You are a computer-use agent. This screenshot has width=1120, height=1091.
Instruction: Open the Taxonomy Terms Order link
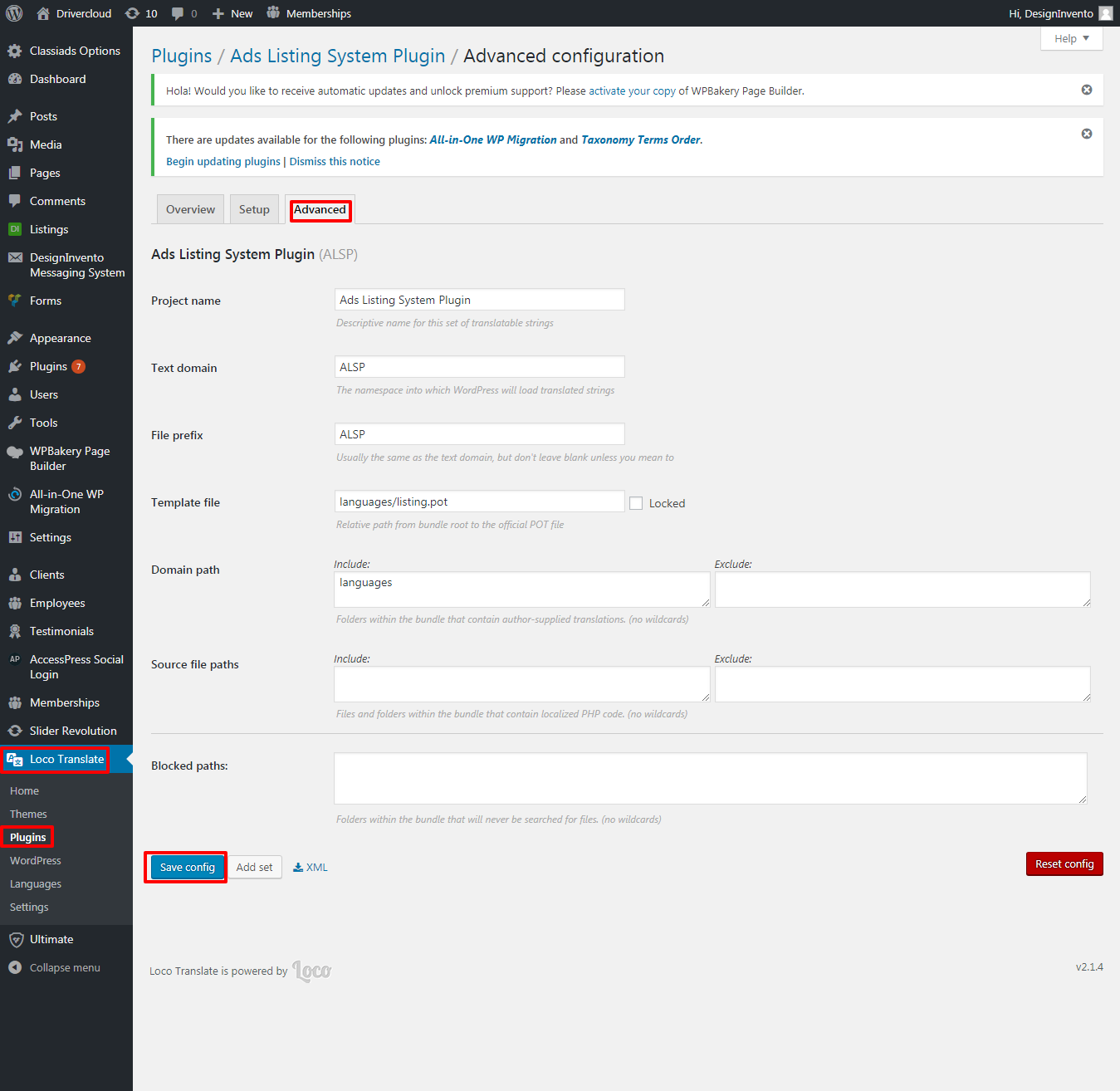(x=641, y=139)
